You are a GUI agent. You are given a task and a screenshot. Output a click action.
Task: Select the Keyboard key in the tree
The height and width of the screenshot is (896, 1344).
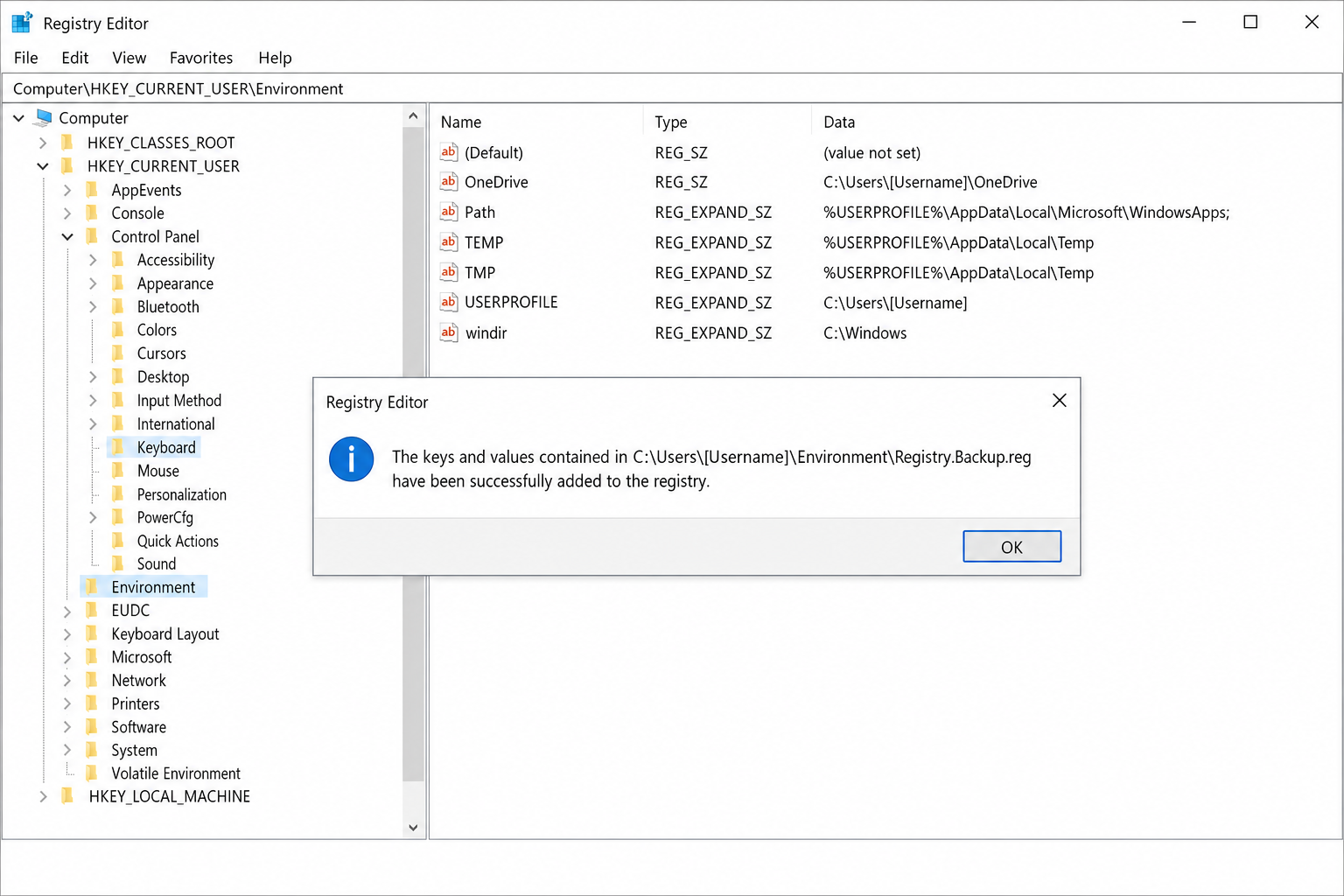point(166,447)
